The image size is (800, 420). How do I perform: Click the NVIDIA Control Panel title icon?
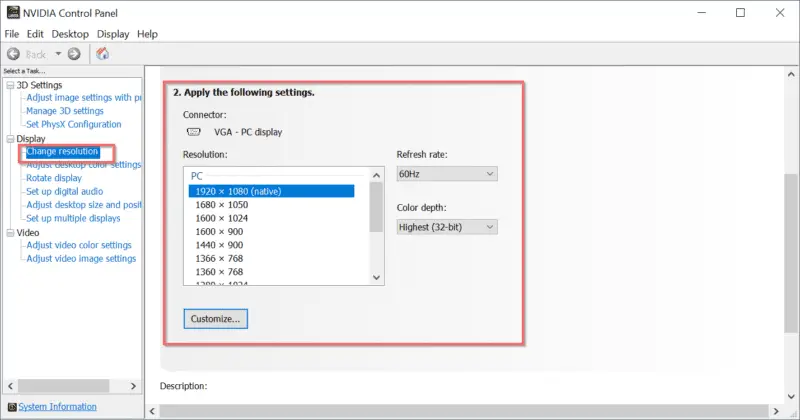[x=13, y=13]
